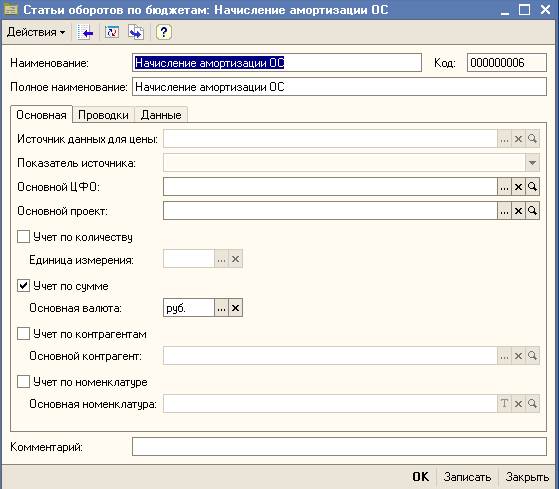Switch to the Проводки tab
This screenshot has width=559, height=489.
103,115
